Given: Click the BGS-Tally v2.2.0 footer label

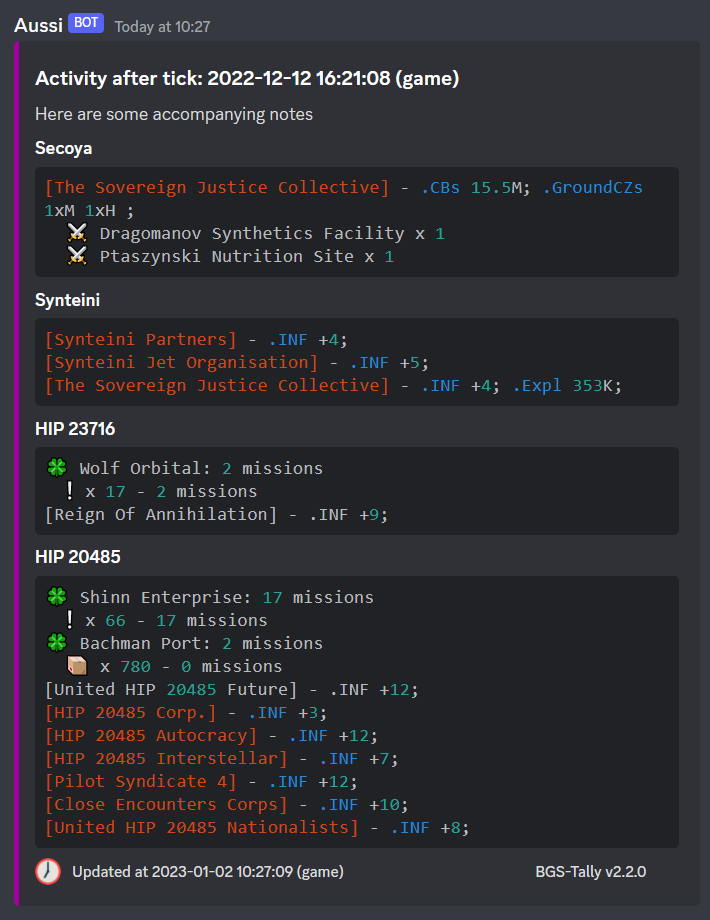Looking at the screenshot, I should click(x=590, y=872).
